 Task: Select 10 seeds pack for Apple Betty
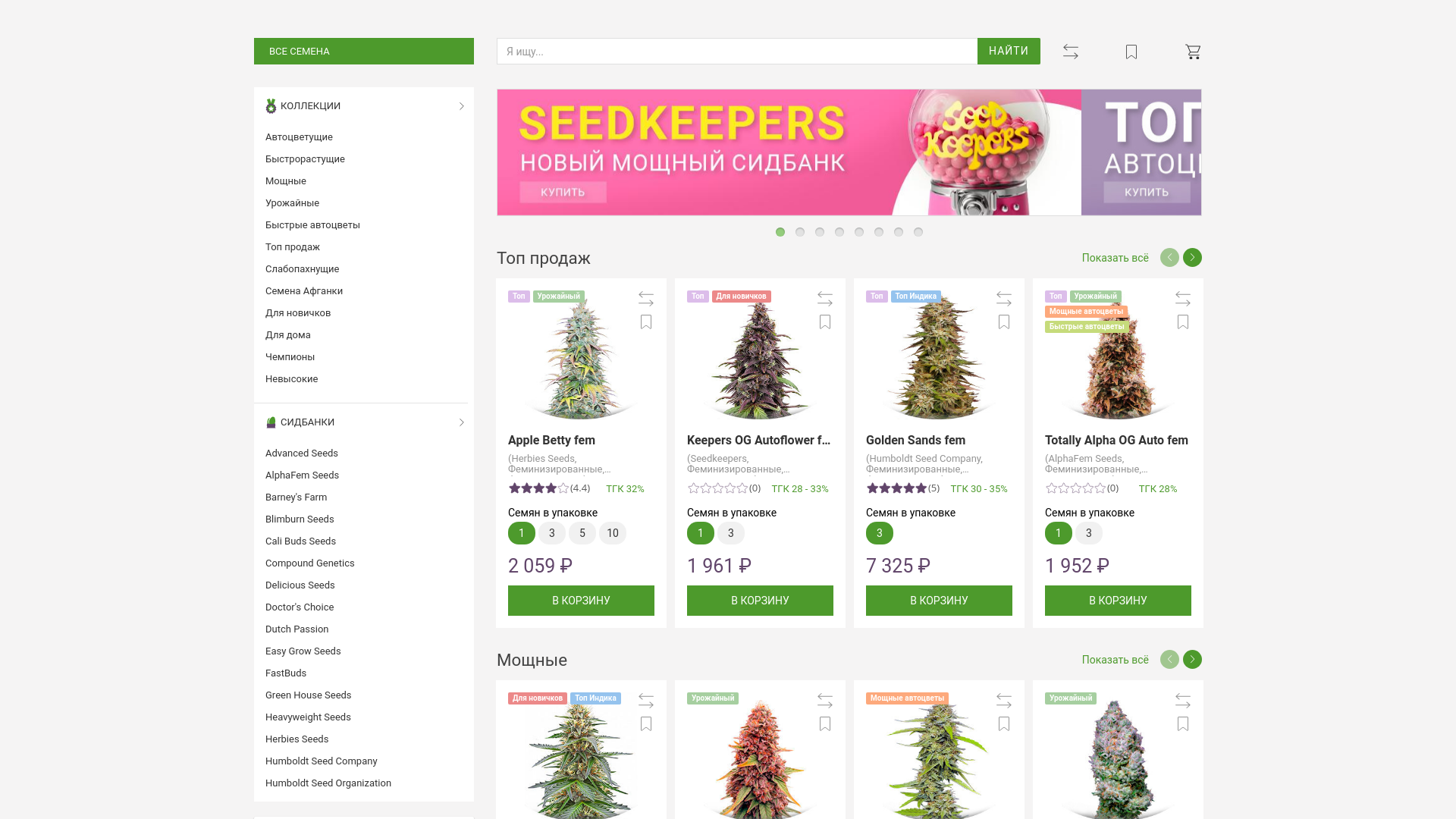(613, 533)
